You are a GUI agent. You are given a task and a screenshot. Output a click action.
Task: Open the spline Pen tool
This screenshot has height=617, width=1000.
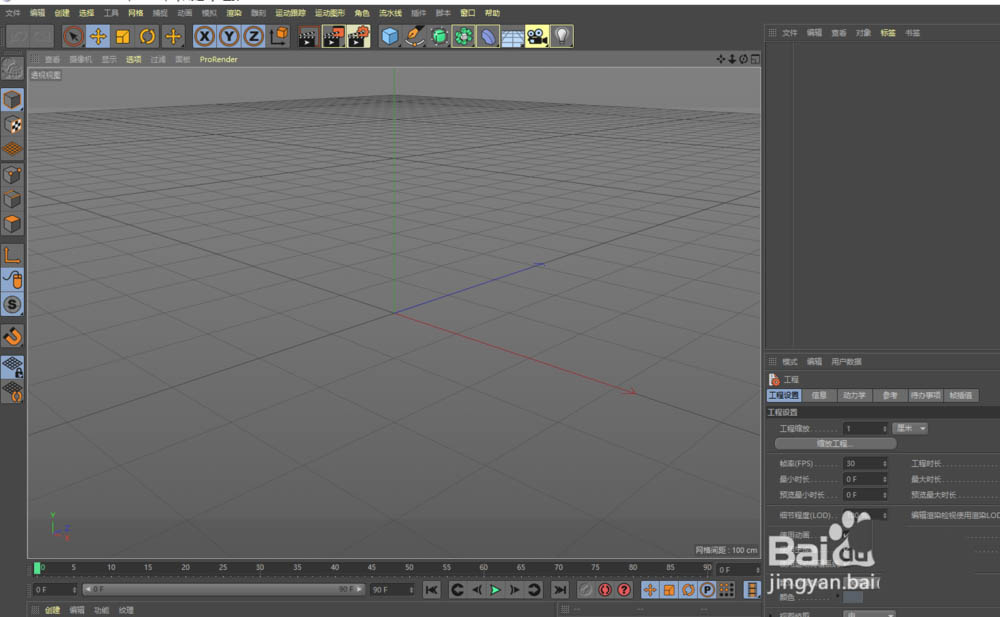(x=415, y=37)
